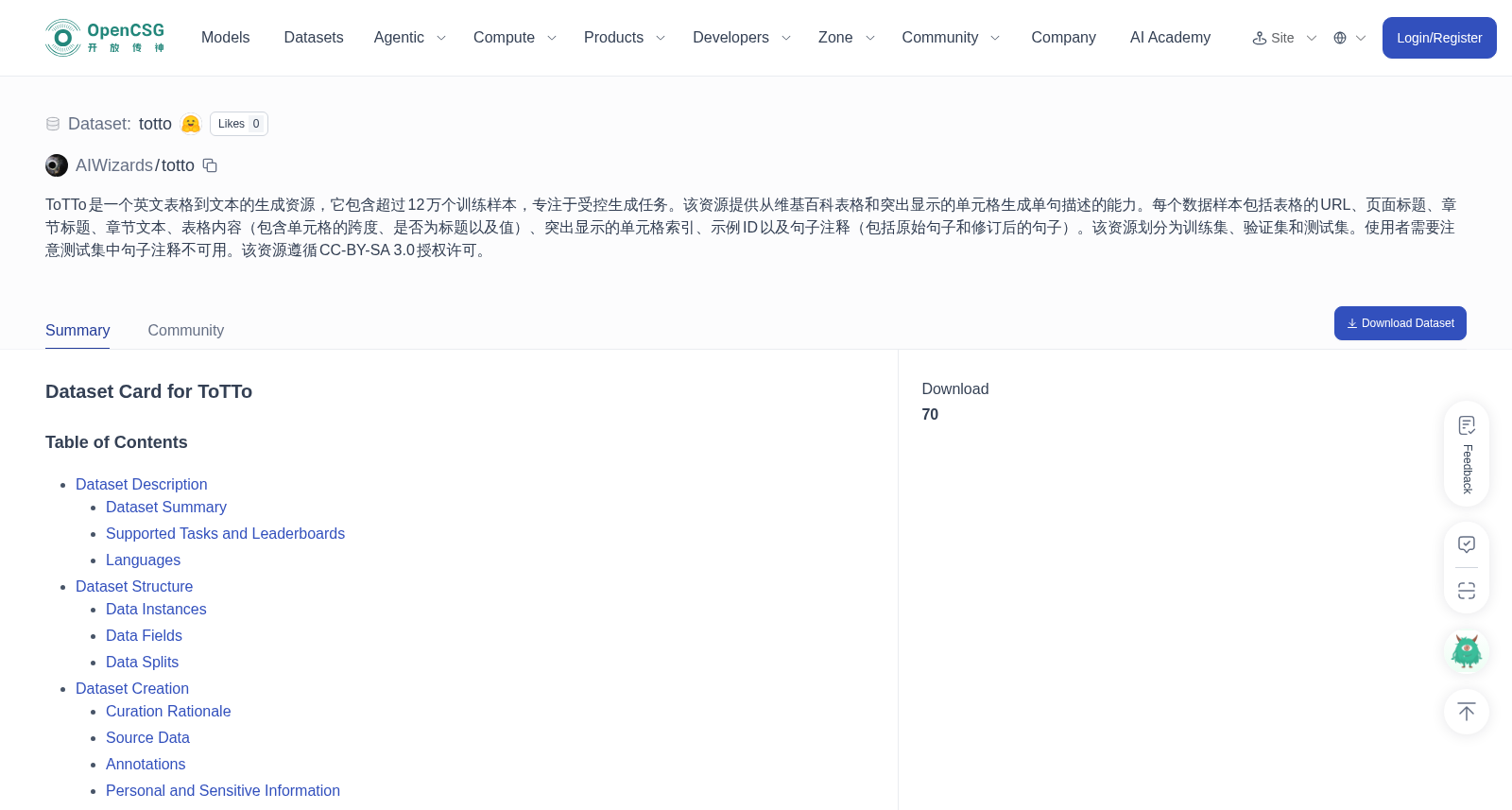Go to Dataset Creation section
Viewport: 1512px width, 810px height.
(132, 688)
